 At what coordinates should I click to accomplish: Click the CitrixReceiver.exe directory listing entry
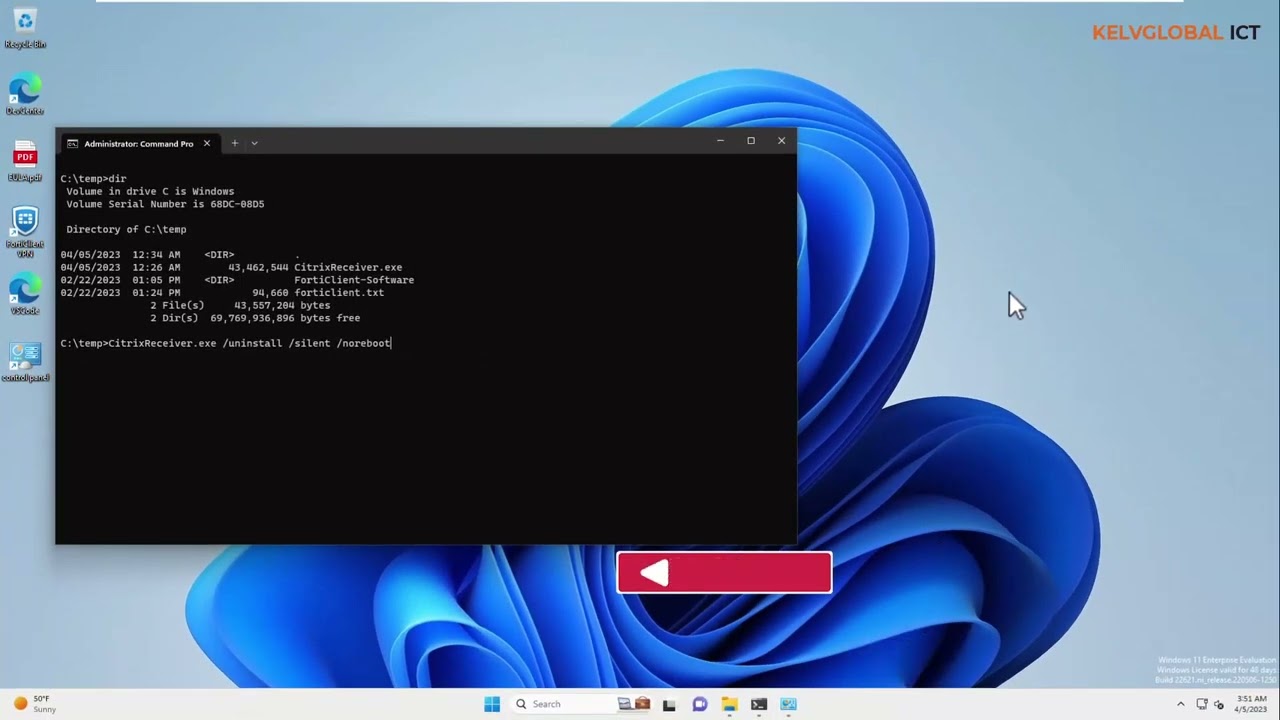(x=231, y=267)
